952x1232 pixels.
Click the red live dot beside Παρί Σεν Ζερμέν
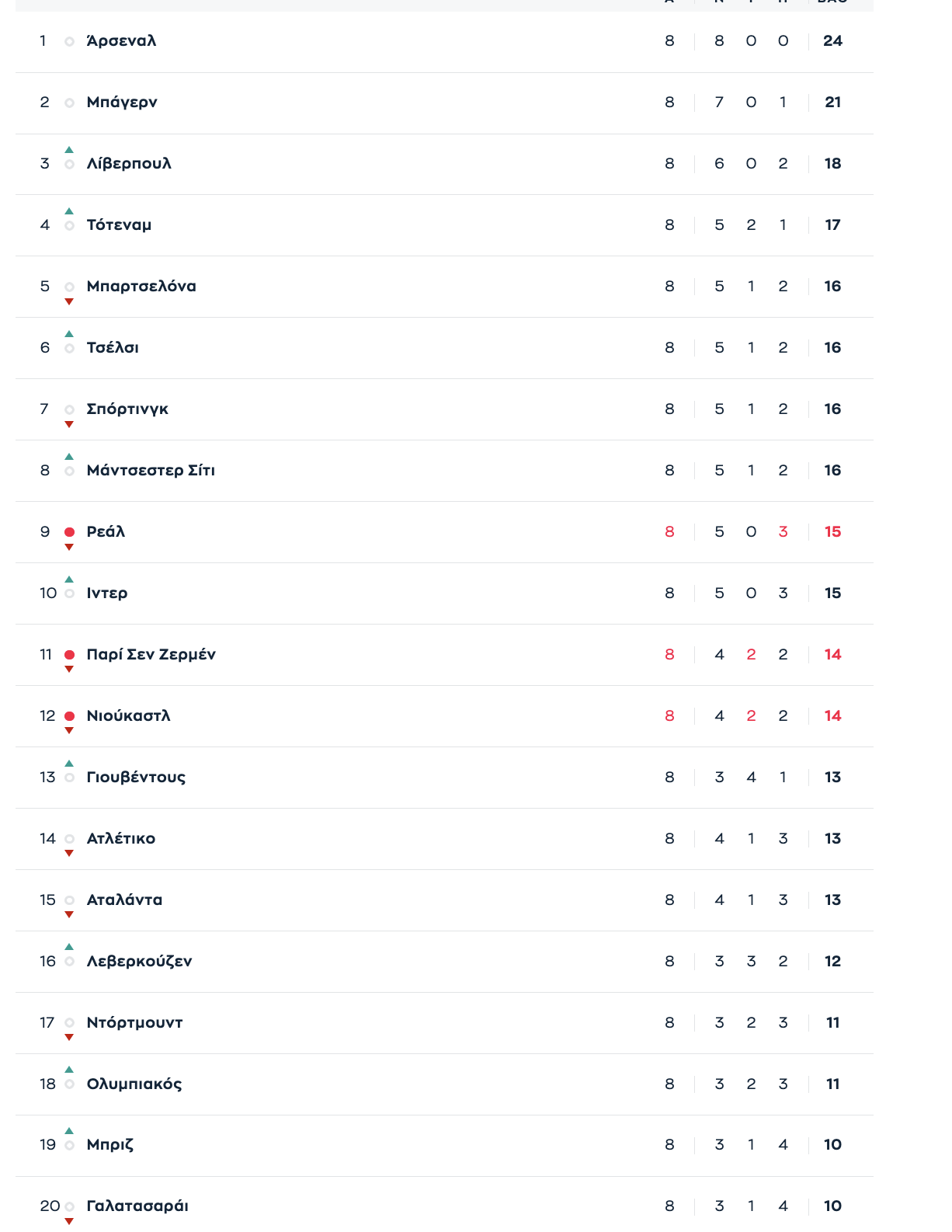[x=69, y=655]
